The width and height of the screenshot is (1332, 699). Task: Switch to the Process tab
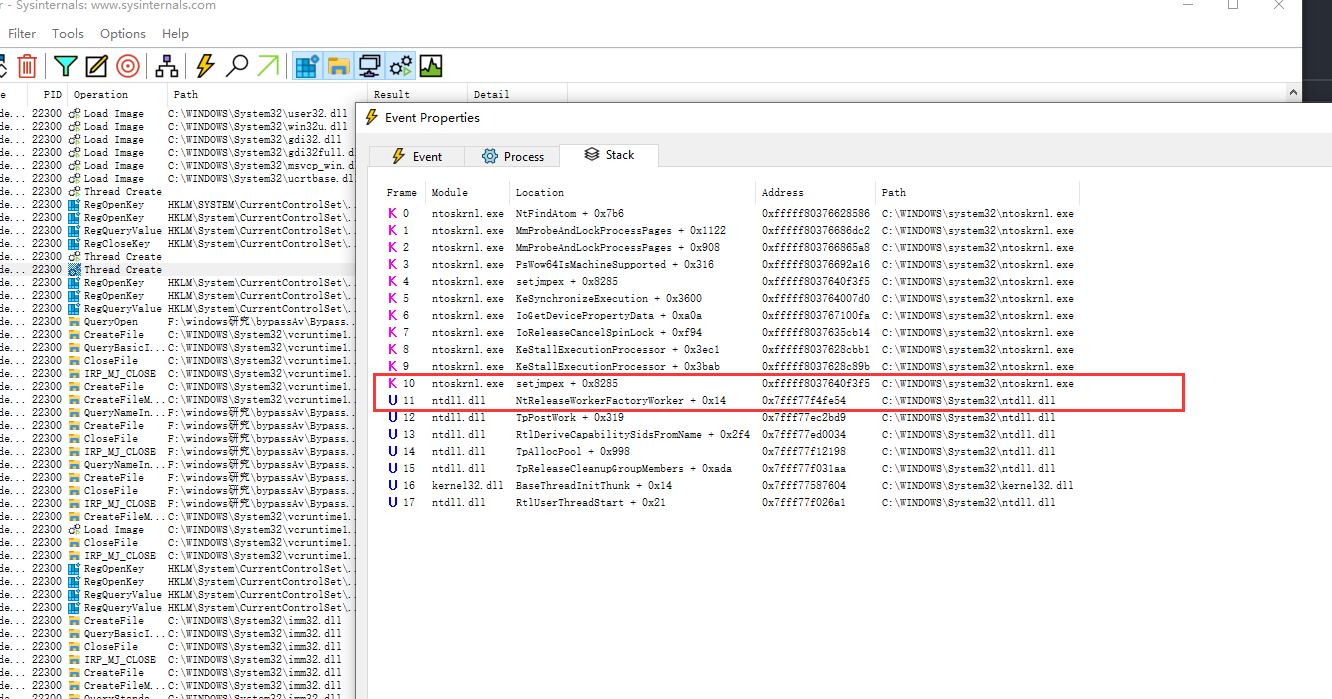tap(512, 156)
